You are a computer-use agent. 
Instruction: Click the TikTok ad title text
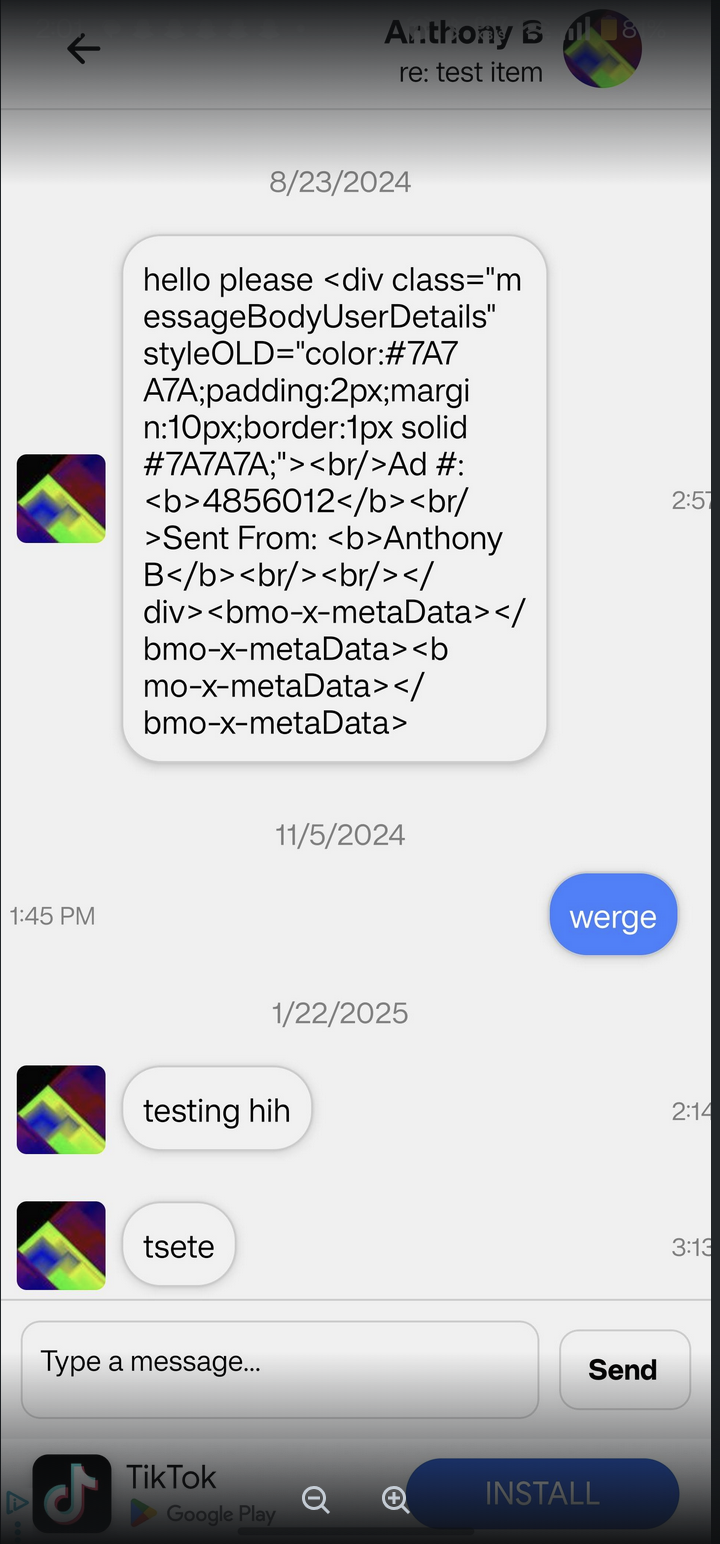171,1477
